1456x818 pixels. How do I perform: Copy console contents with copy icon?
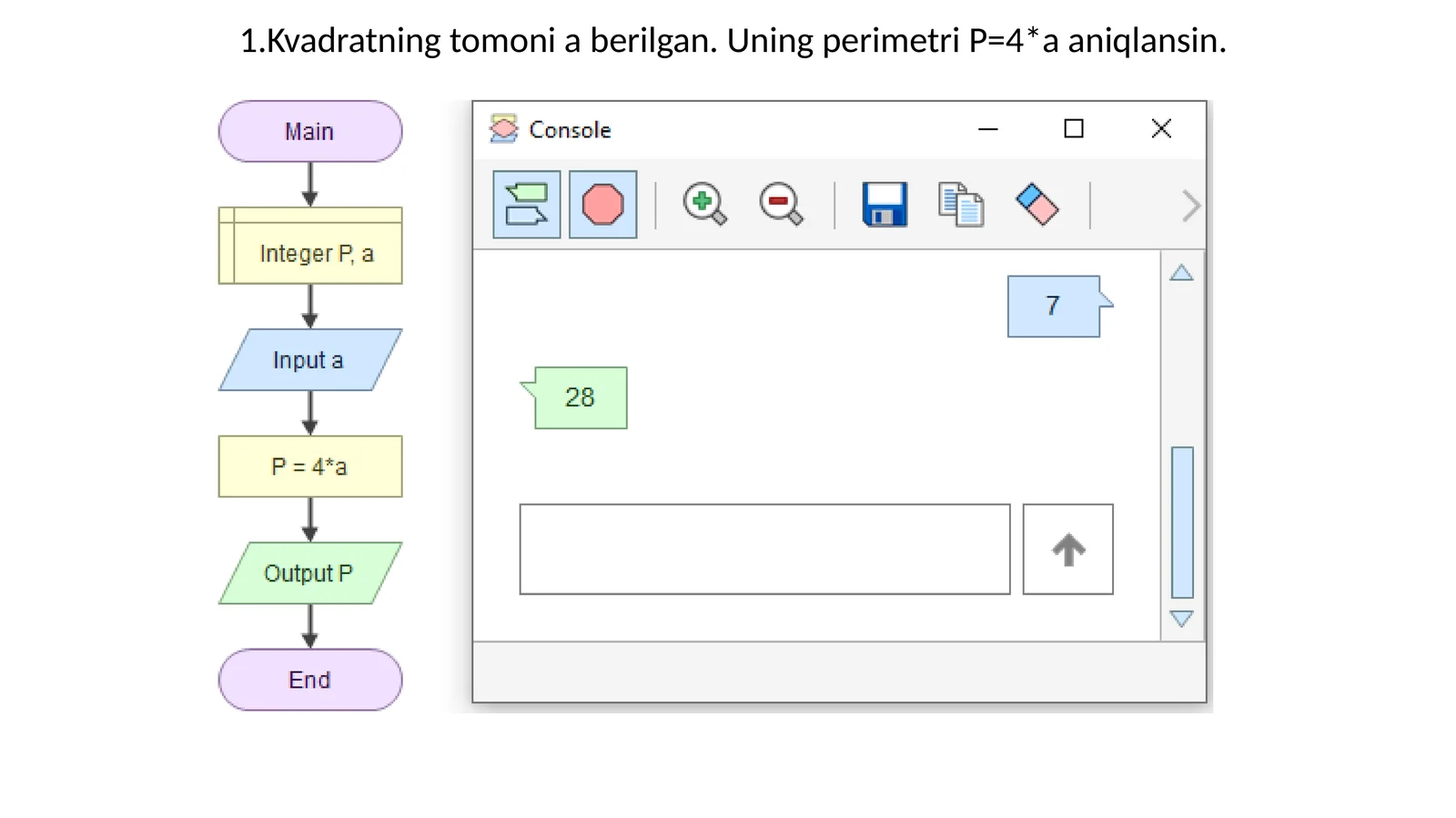960,204
